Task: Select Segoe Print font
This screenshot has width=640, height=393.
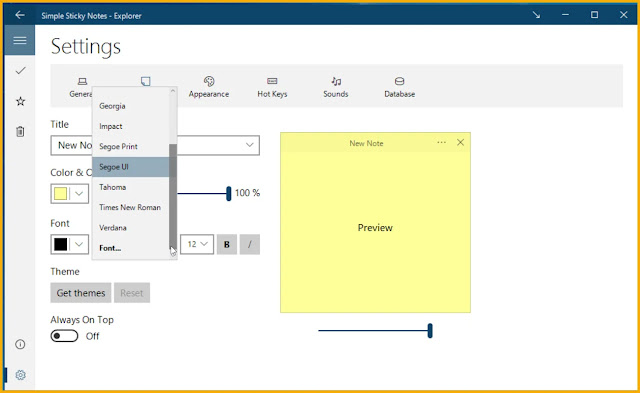Action: [131, 147]
